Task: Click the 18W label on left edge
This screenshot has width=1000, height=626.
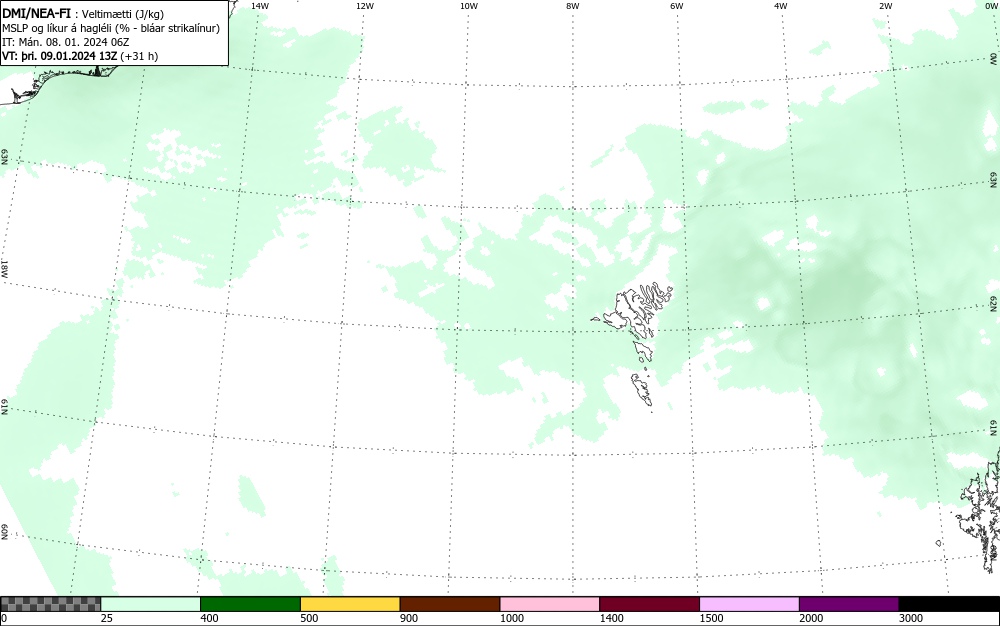Action: 4,268
